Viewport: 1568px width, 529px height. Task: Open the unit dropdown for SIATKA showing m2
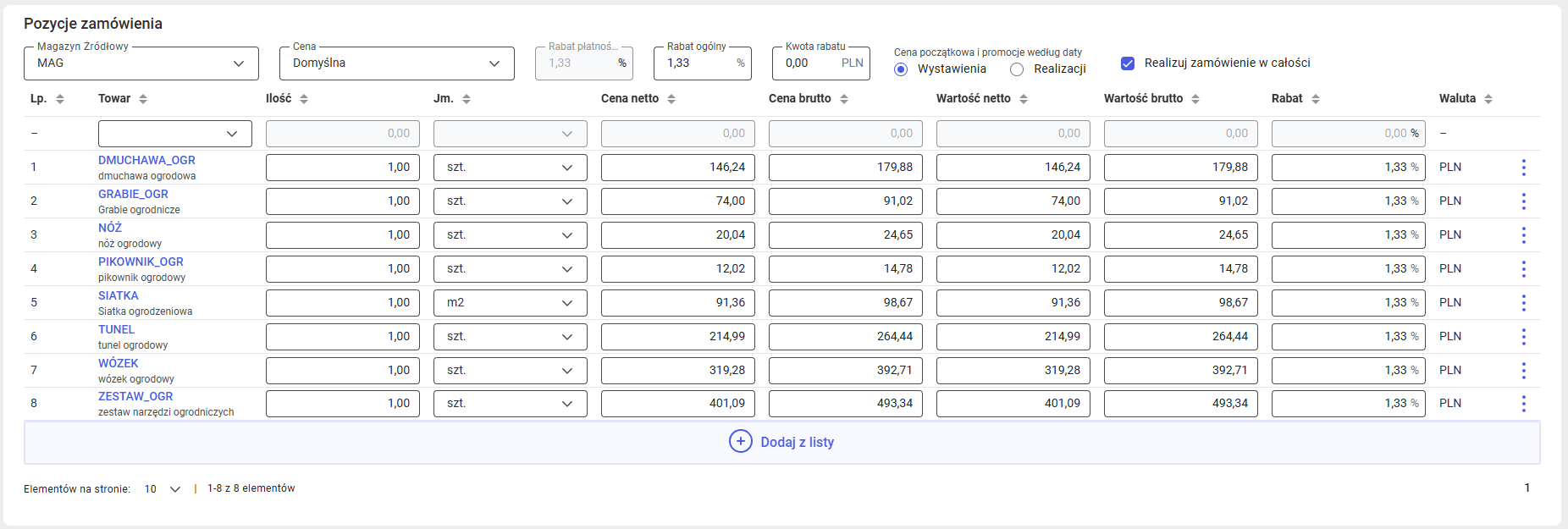[x=510, y=303]
